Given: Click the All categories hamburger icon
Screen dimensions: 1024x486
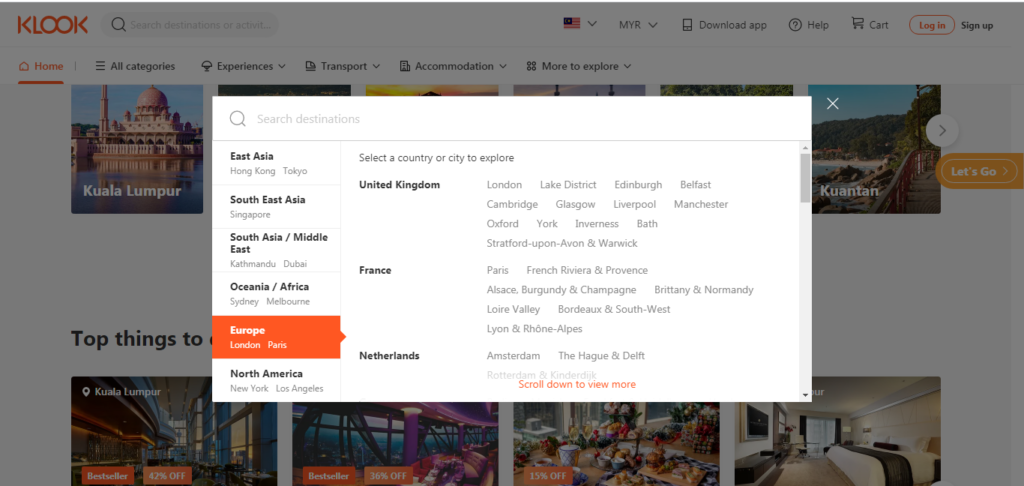Looking at the screenshot, I should point(100,66).
